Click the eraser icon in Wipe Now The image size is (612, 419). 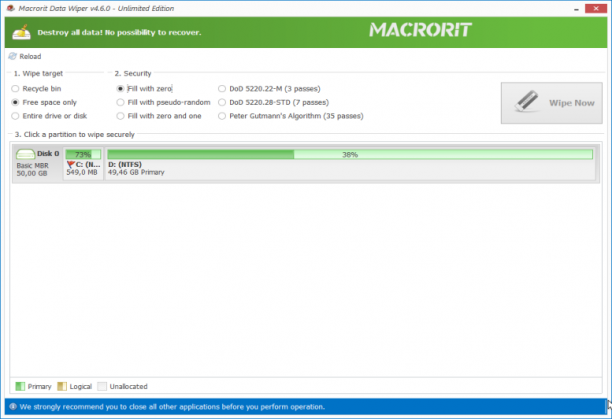[x=526, y=101]
